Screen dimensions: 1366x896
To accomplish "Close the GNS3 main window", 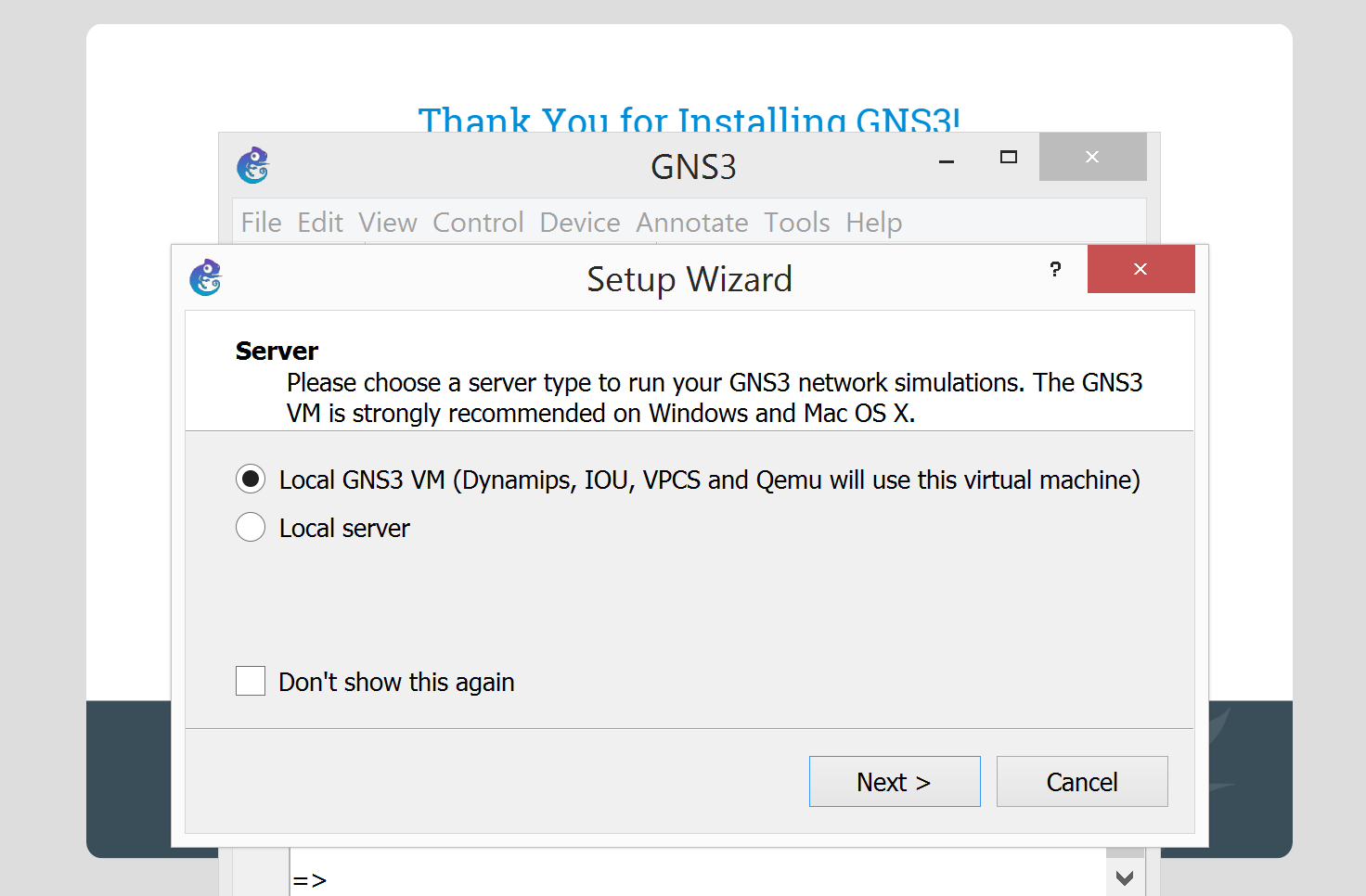I will pyautogui.click(x=1092, y=157).
